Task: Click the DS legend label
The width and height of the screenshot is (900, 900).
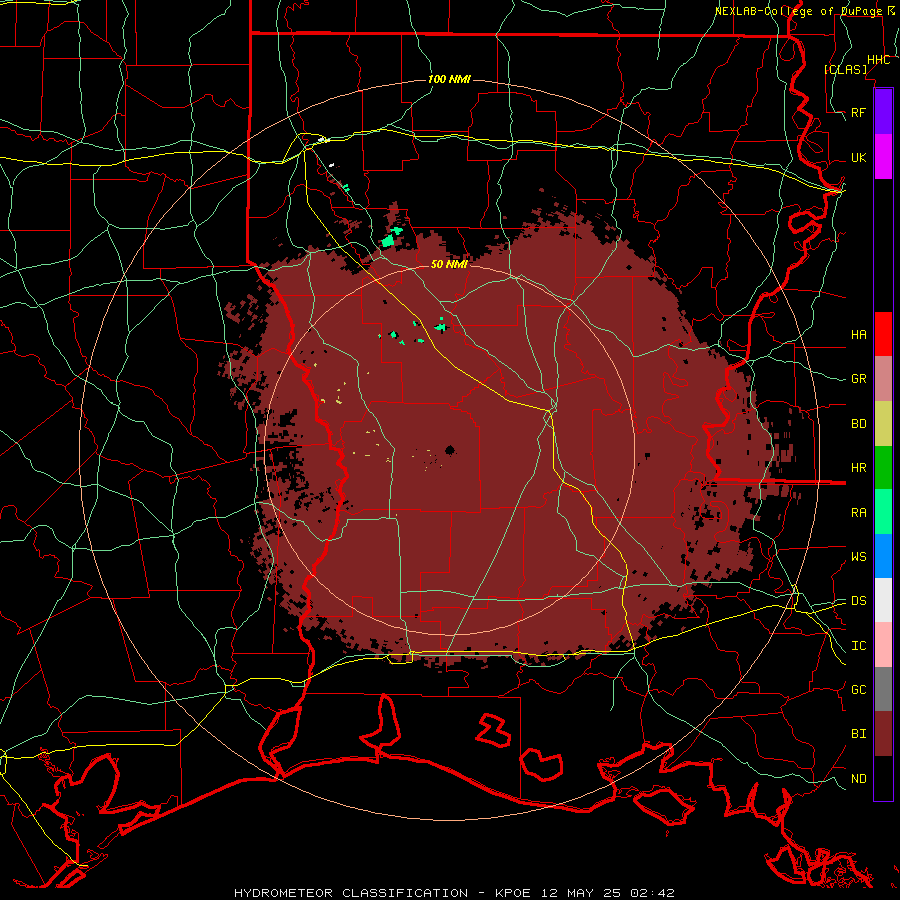Action: click(x=858, y=600)
